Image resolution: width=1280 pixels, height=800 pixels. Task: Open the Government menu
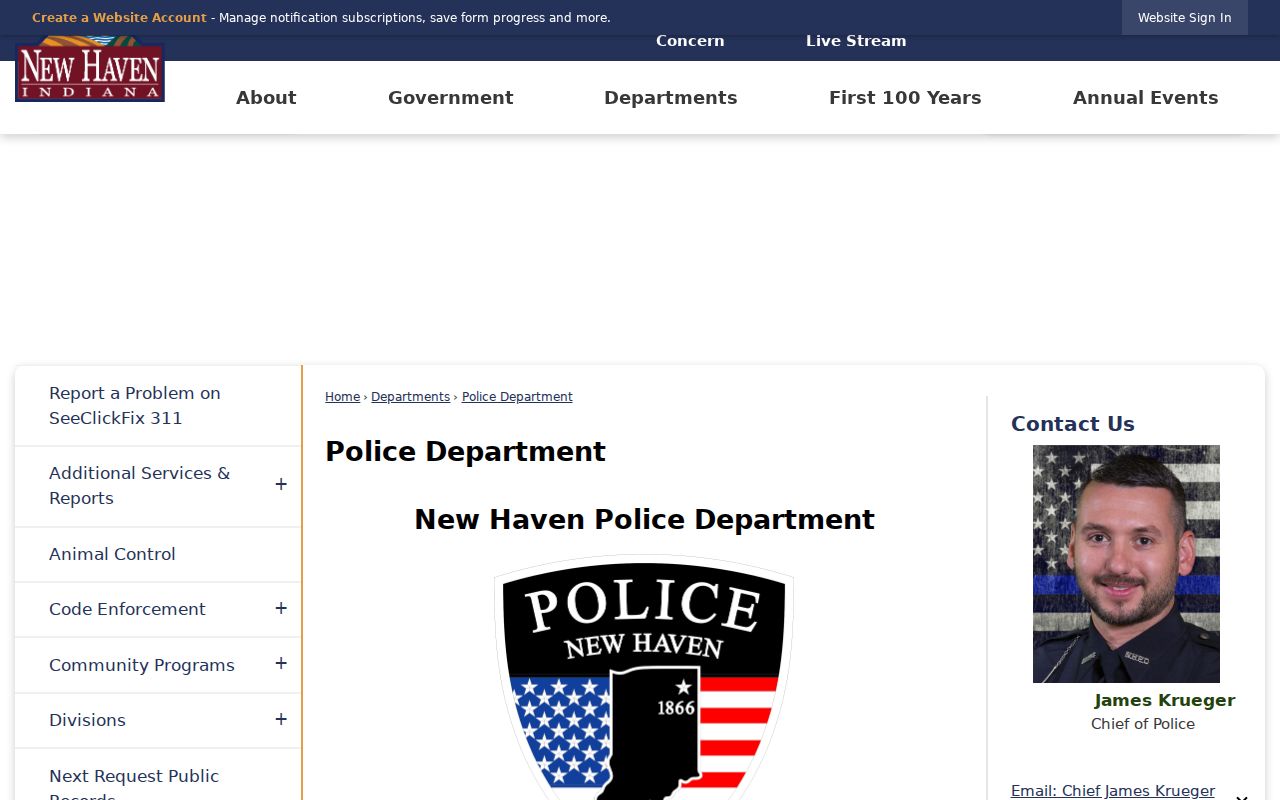451,98
